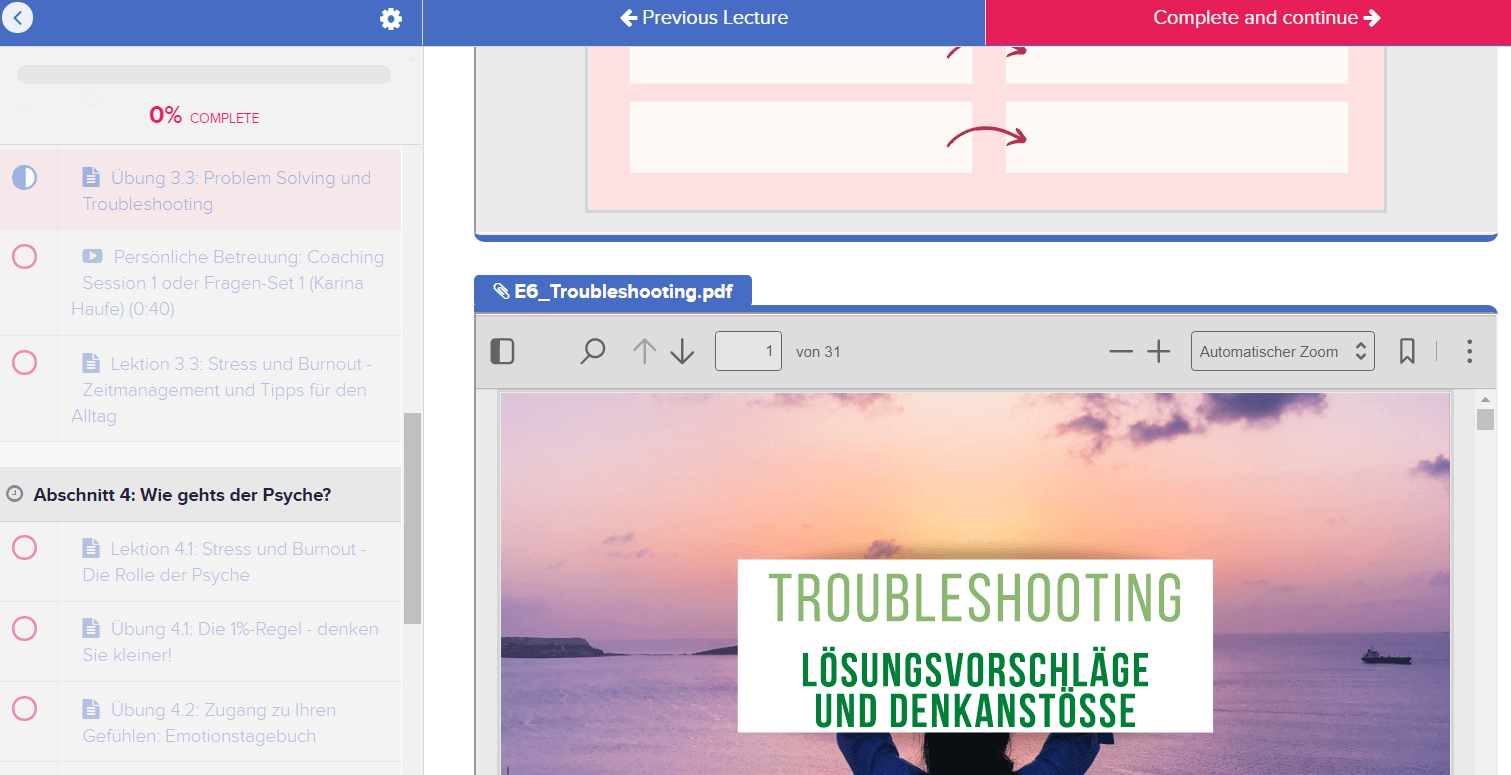Click the document icon beside Lektion 3.3
The width and height of the screenshot is (1511, 775).
point(91,363)
